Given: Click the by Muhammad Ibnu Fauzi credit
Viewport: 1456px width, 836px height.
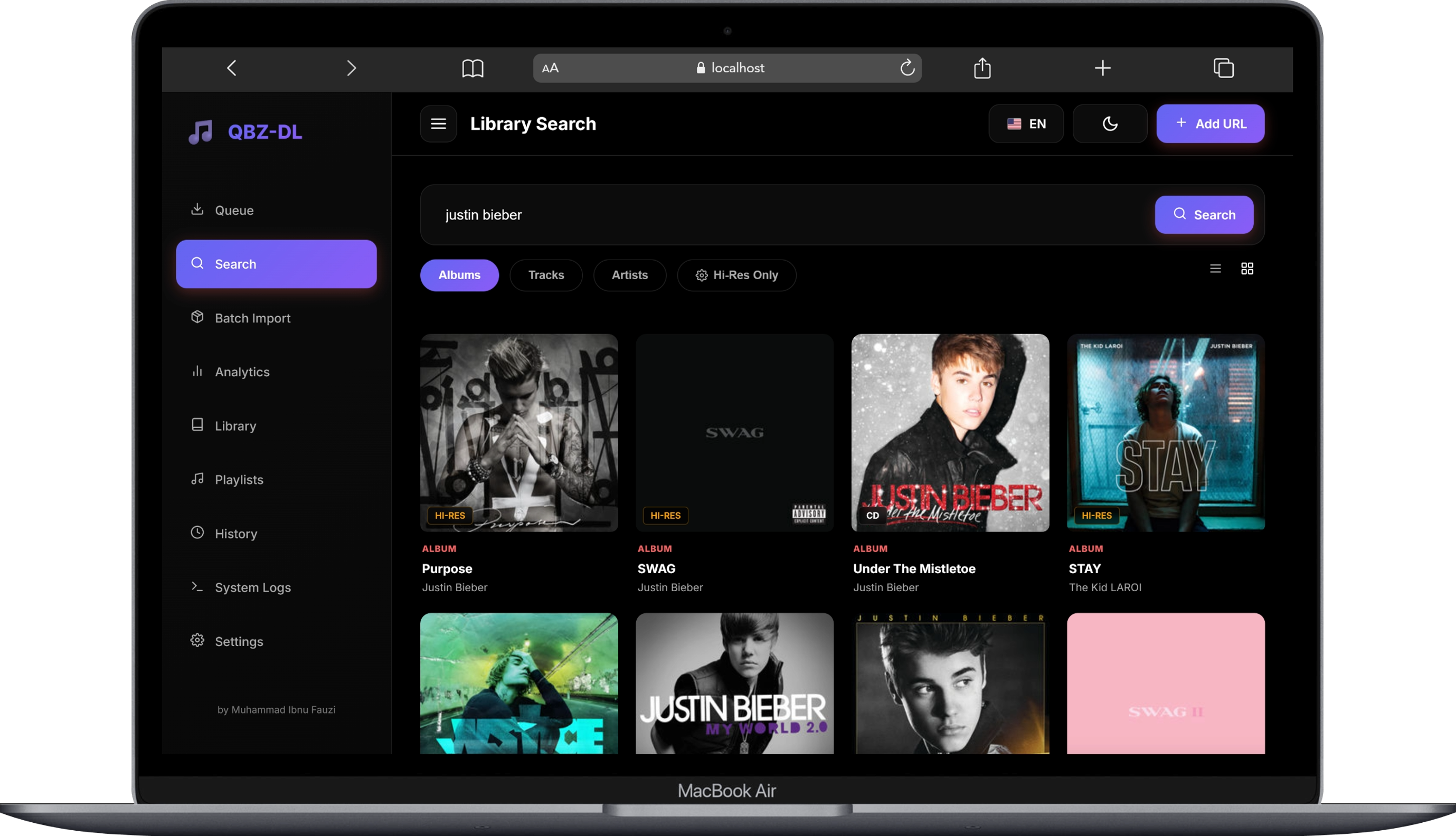Looking at the screenshot, I should click(276, 710).
